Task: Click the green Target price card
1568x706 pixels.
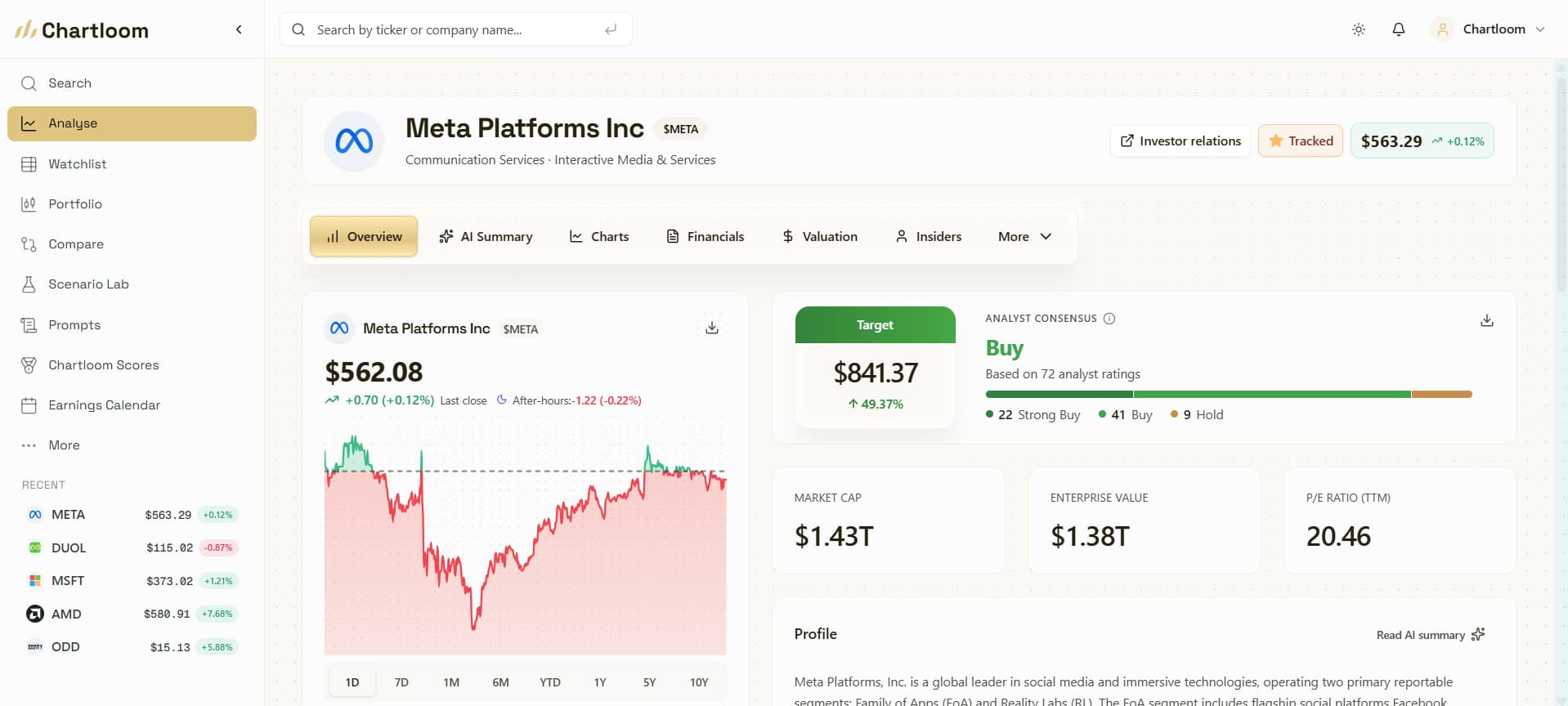Action: (x=875, y=366)
